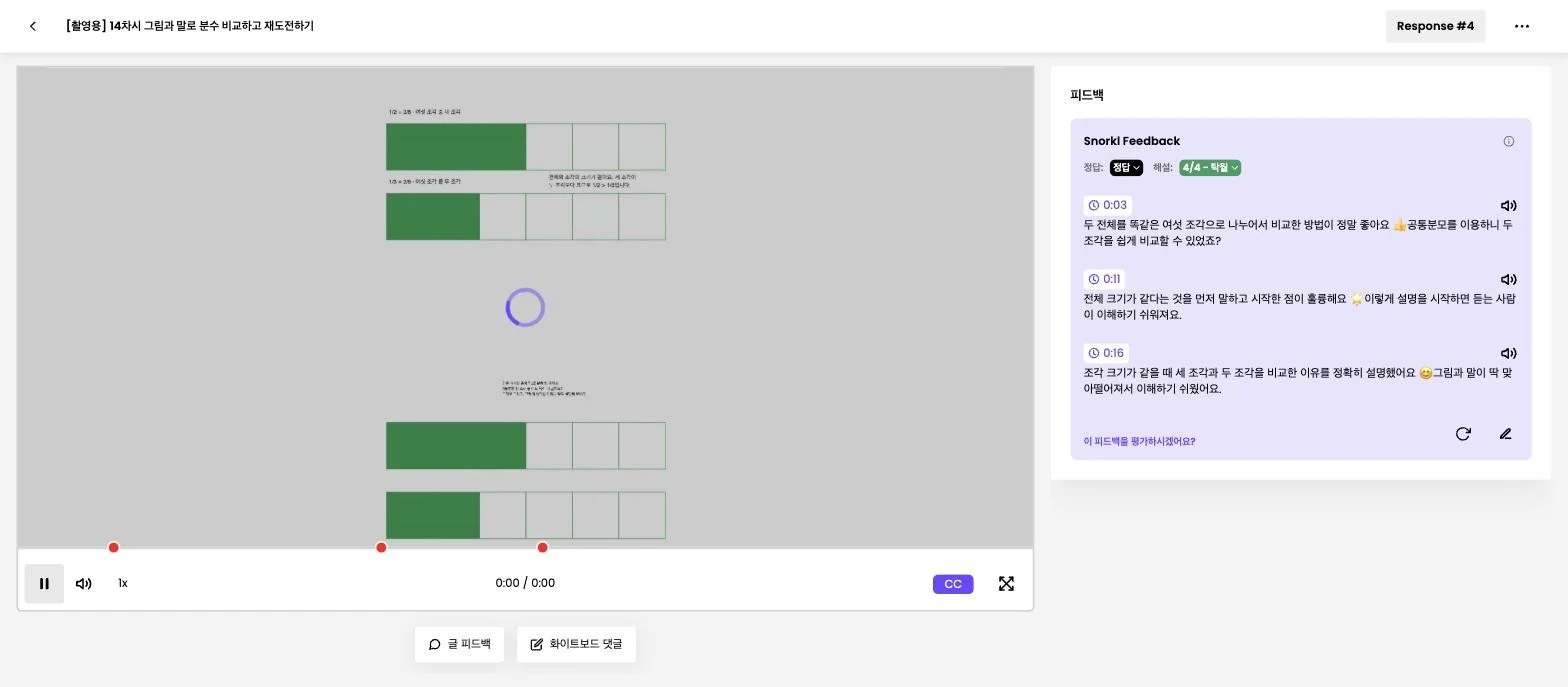Open 화이트보드 댓글 whiteboard comment
The image size is (1568, 687).
(x=576, y=644)
